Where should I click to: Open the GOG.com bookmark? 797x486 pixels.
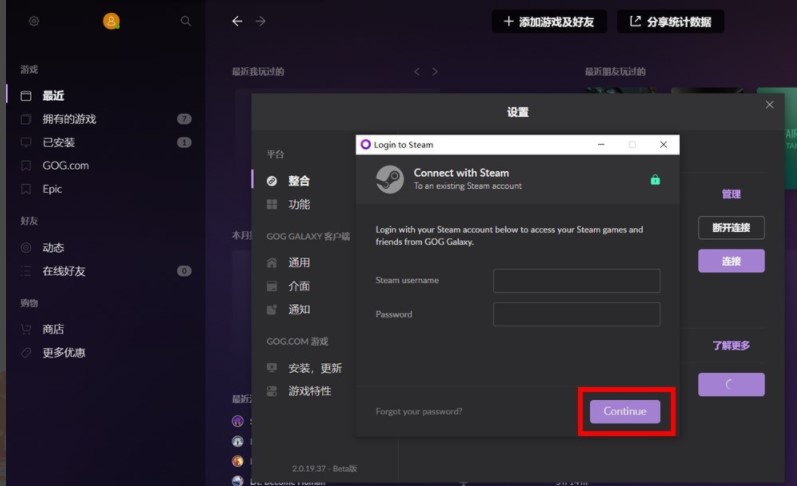(x=66, y=166)
